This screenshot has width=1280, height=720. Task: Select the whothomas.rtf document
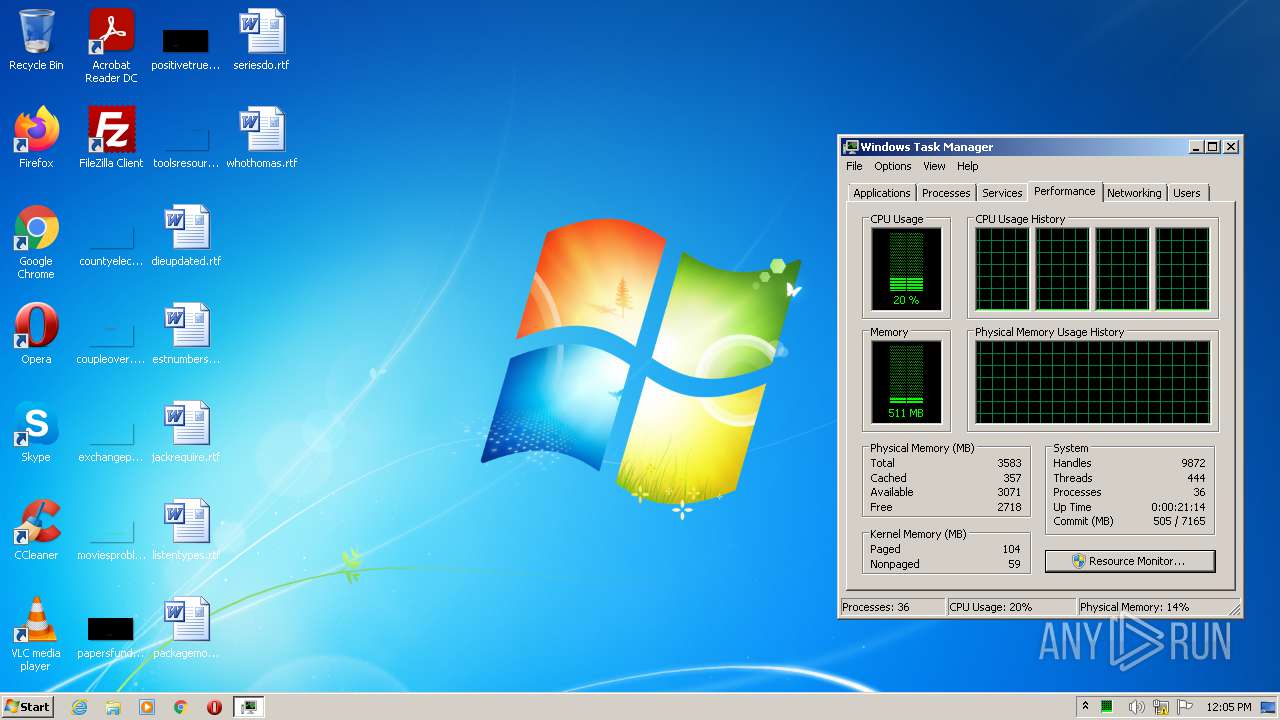click(261, 138)
